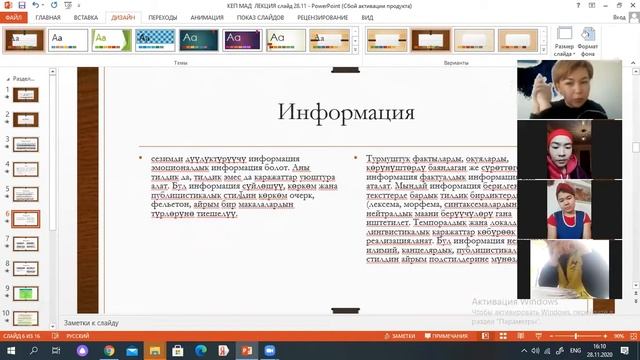This screenshot has width=640, height=360.
Task: Open Microsoft Edge from taskbar
Action: pyautogui.click(x=200, y=351)
